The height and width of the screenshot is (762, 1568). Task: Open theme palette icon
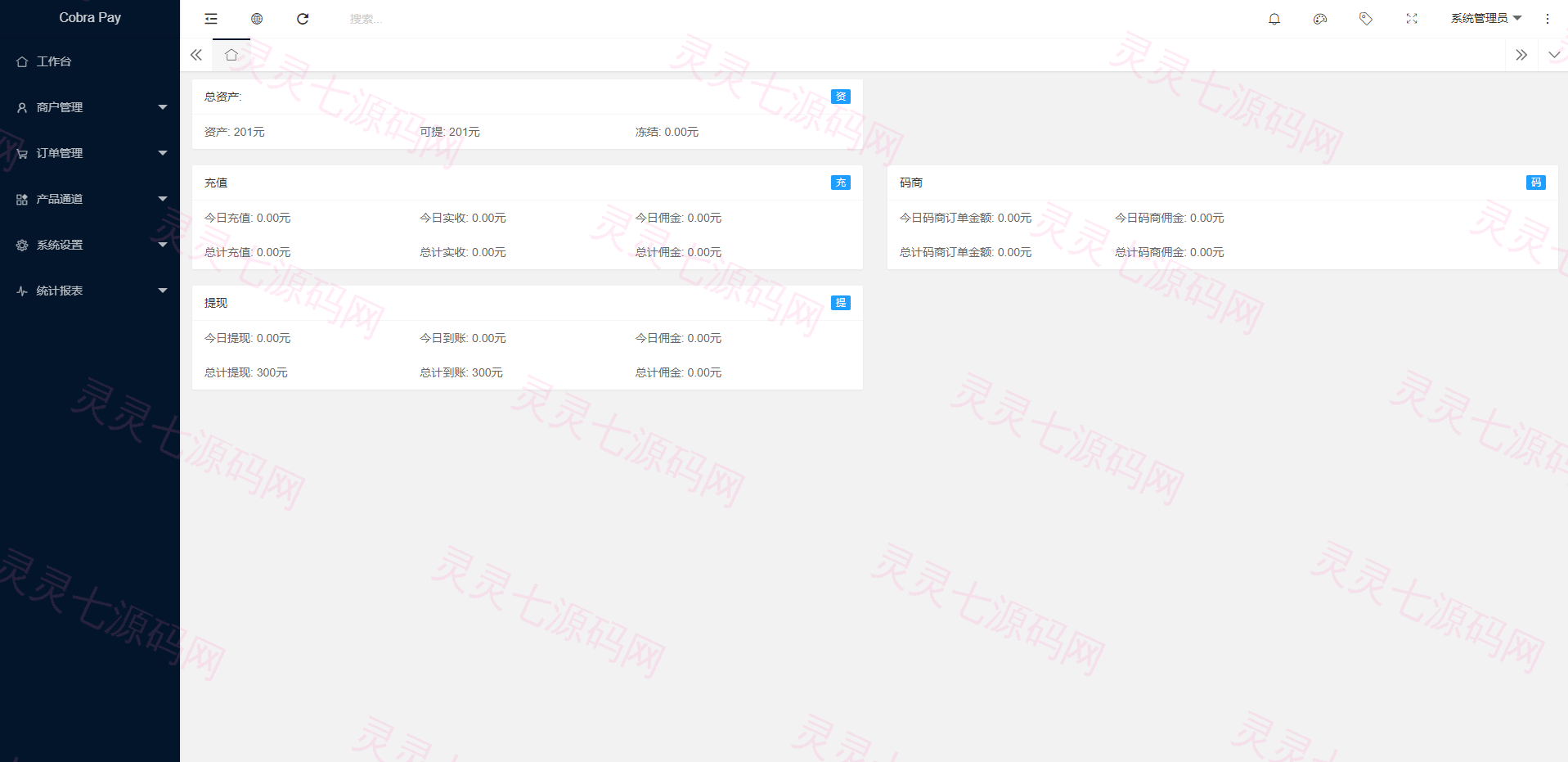click(1320, 19)
